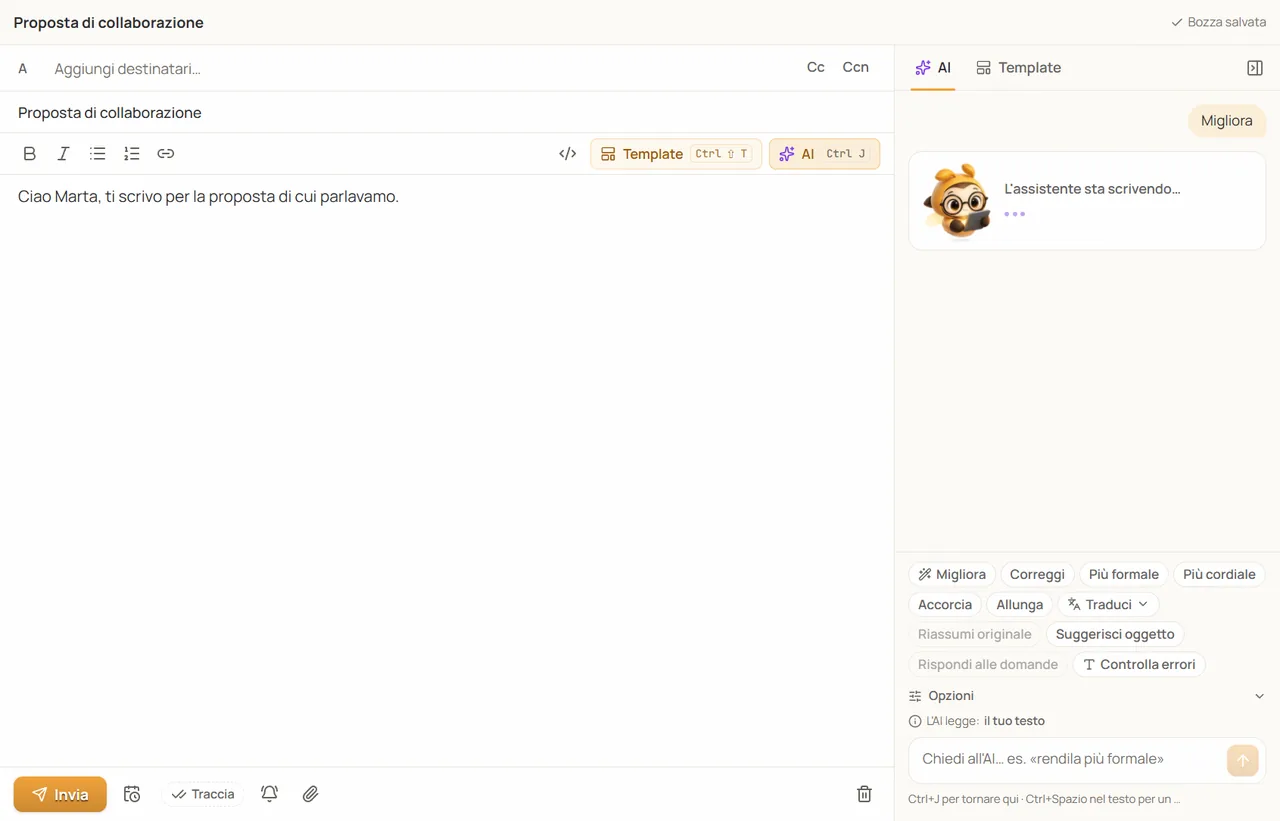This screenshot has height=821, width=1280.
Task: Run Controlla errori check
Action: (1139, 664)
